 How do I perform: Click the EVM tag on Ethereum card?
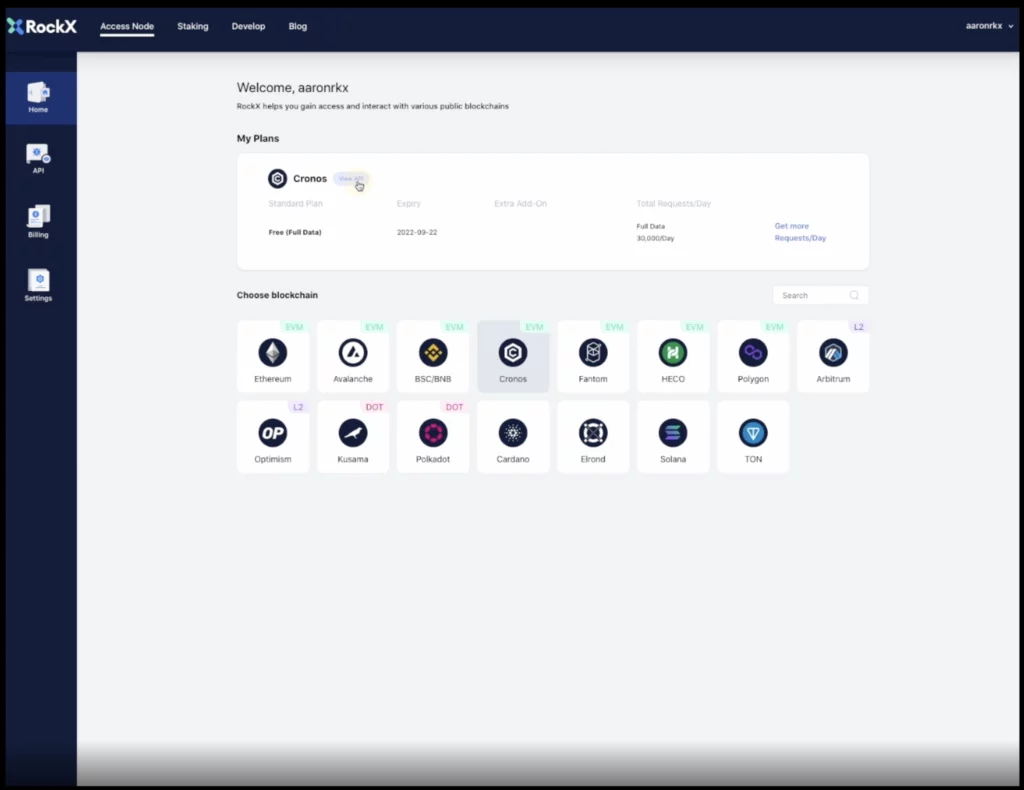point(294,326)
